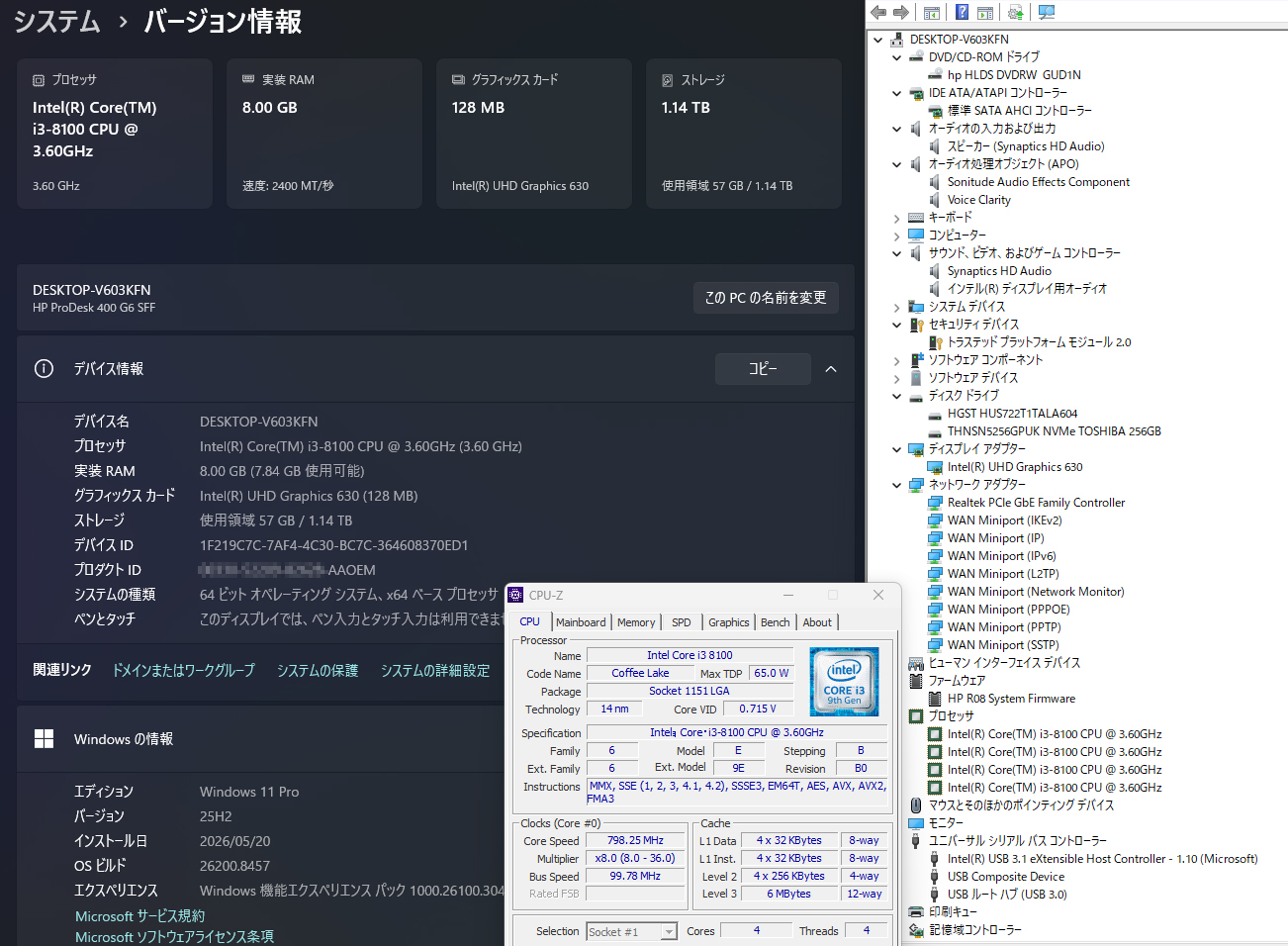Open Help from the Device Manager toolbar
The height and width of the screenshot is (946, 1288).
[x=962, y=12]
